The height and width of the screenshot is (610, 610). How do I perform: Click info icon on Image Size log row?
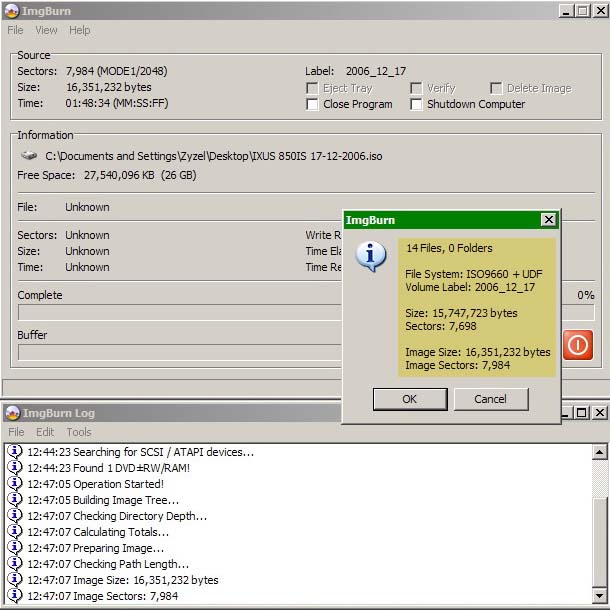point(14,579)
